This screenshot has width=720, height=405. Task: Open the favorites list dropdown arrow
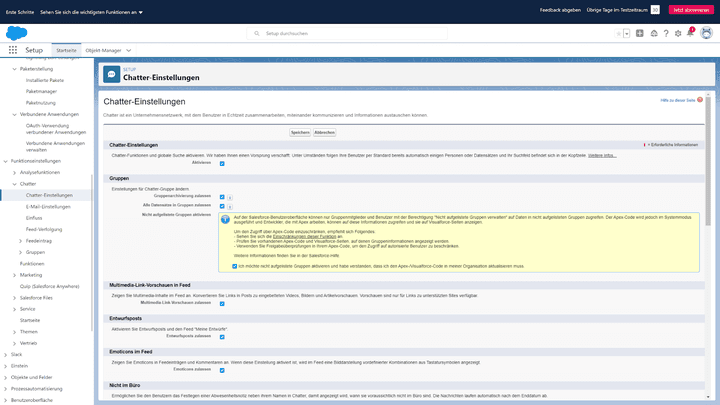click(626, 33)
